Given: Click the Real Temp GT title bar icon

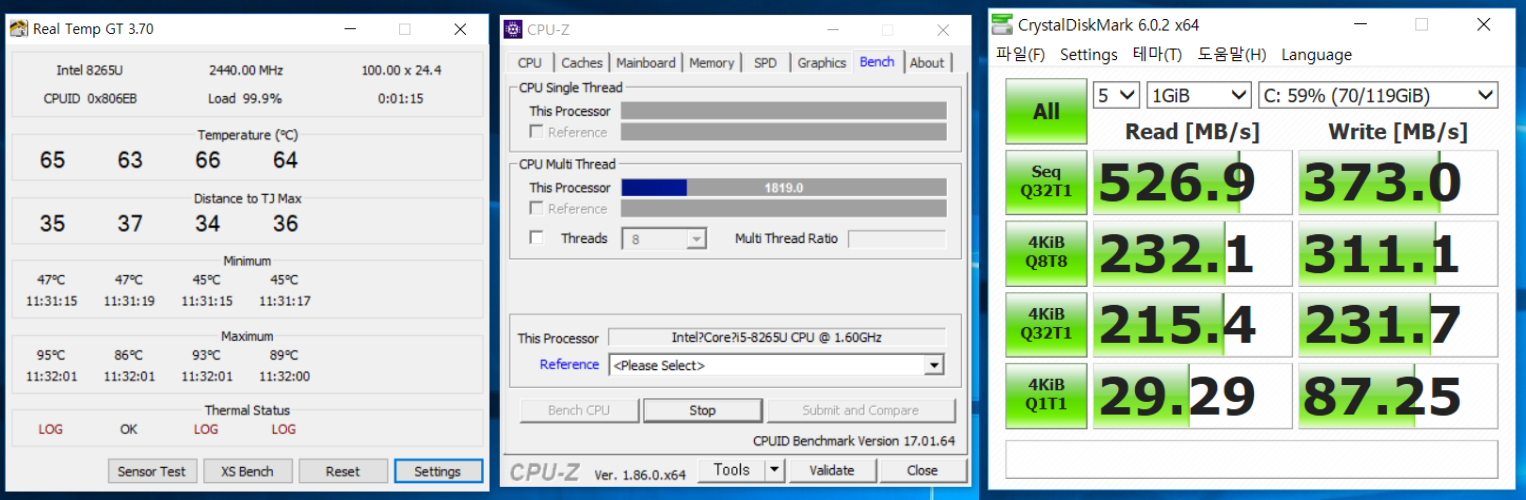Looking at the screenshot, I should click(19, 29).
